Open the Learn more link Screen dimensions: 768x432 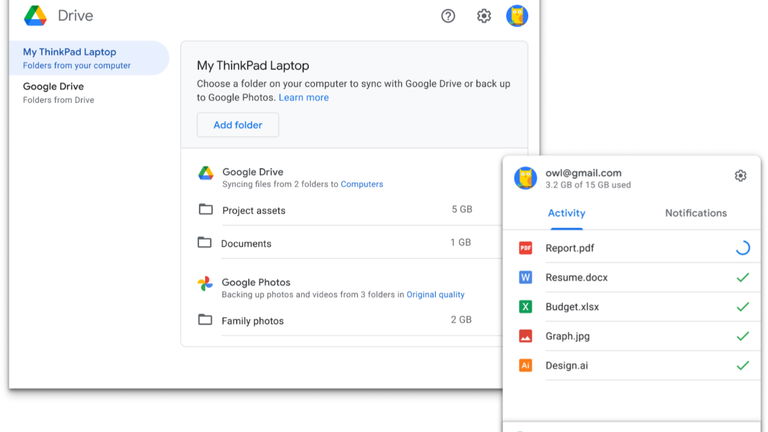tap(304, 97)
